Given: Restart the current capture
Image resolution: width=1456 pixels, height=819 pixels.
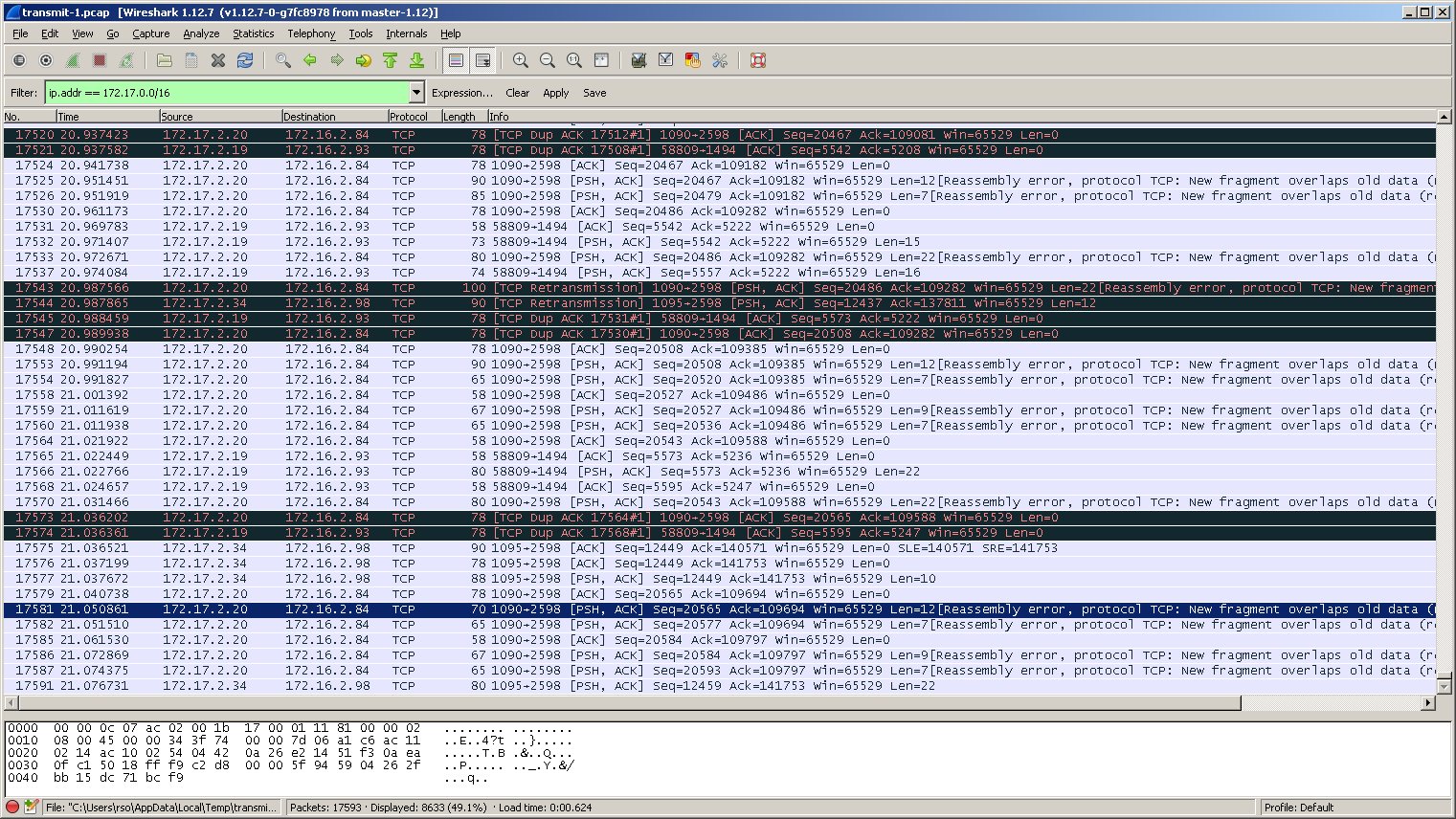Looking at the screenshot, I should (126, 60).
